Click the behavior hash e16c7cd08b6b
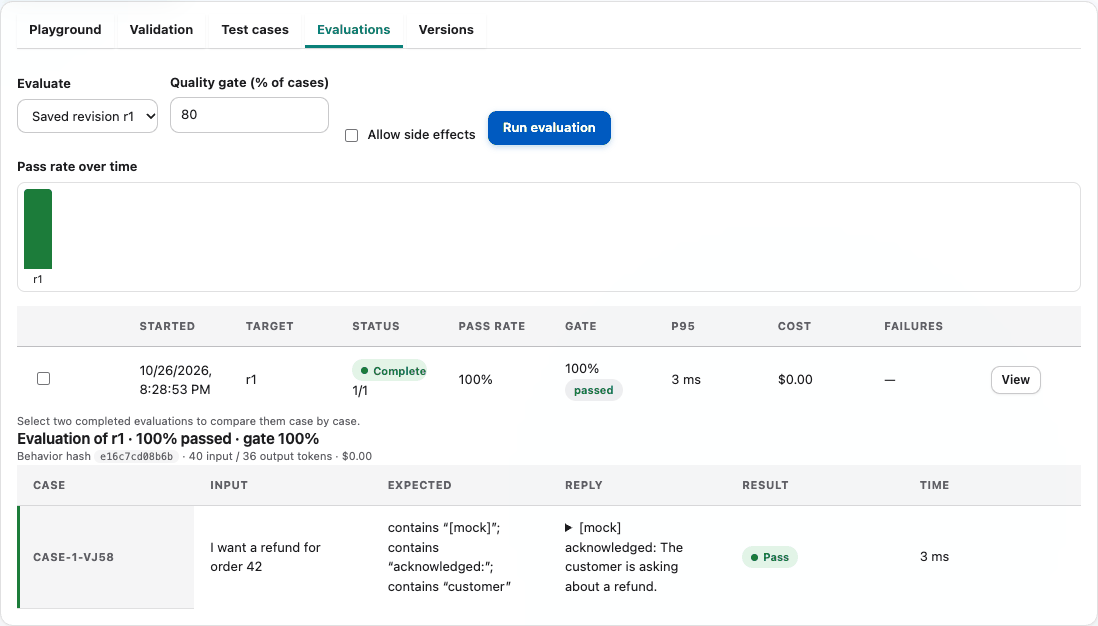The image size is (1098, 626). tap(137, 457)
